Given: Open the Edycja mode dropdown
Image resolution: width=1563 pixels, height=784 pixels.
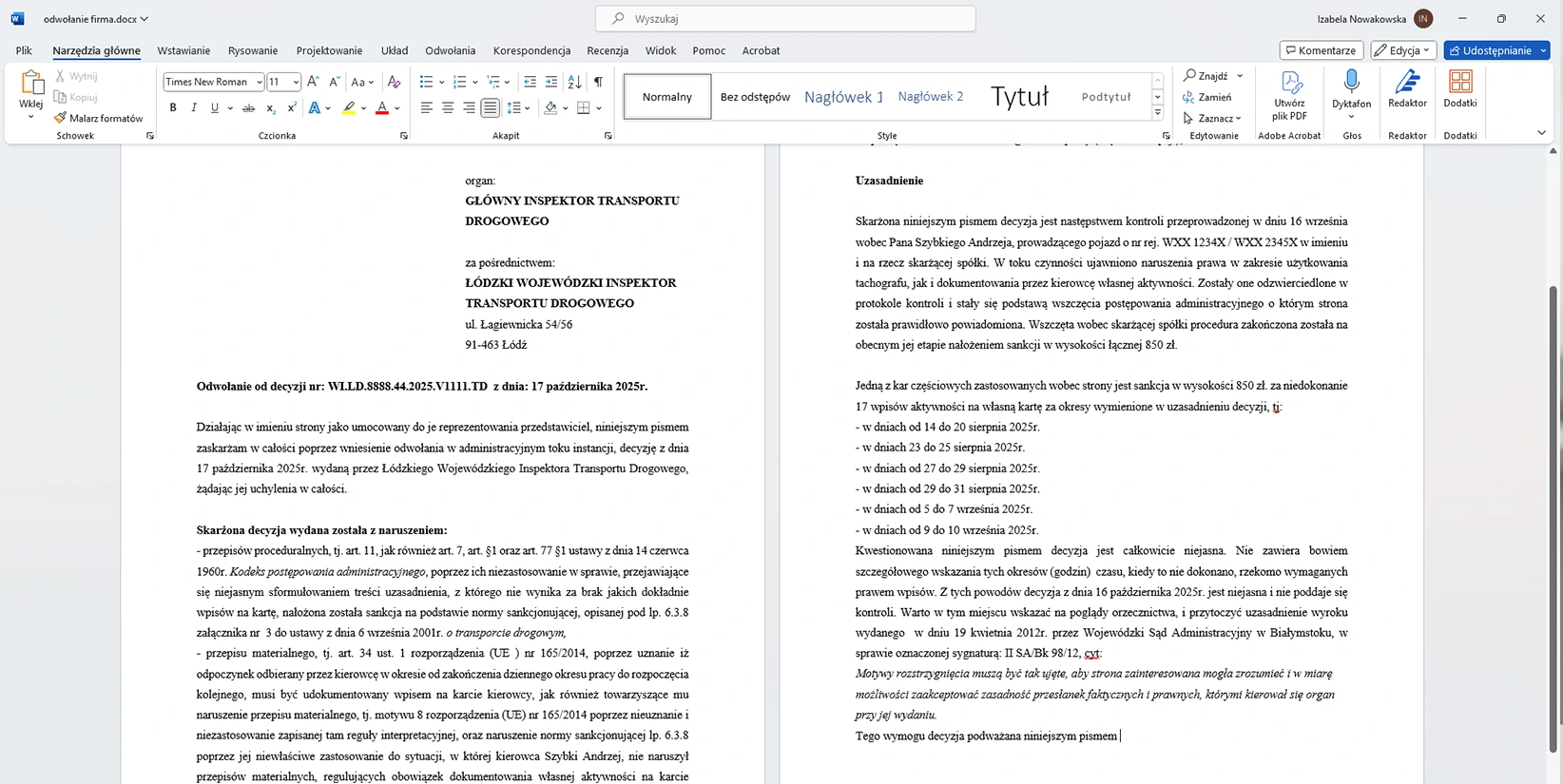Looking at the screenshot, I should (1404, 50).
